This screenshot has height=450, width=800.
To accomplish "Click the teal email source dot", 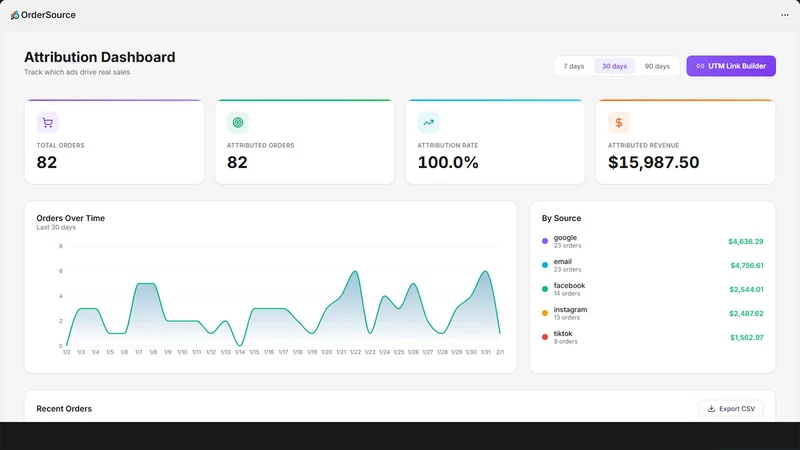I will point(545,265).
